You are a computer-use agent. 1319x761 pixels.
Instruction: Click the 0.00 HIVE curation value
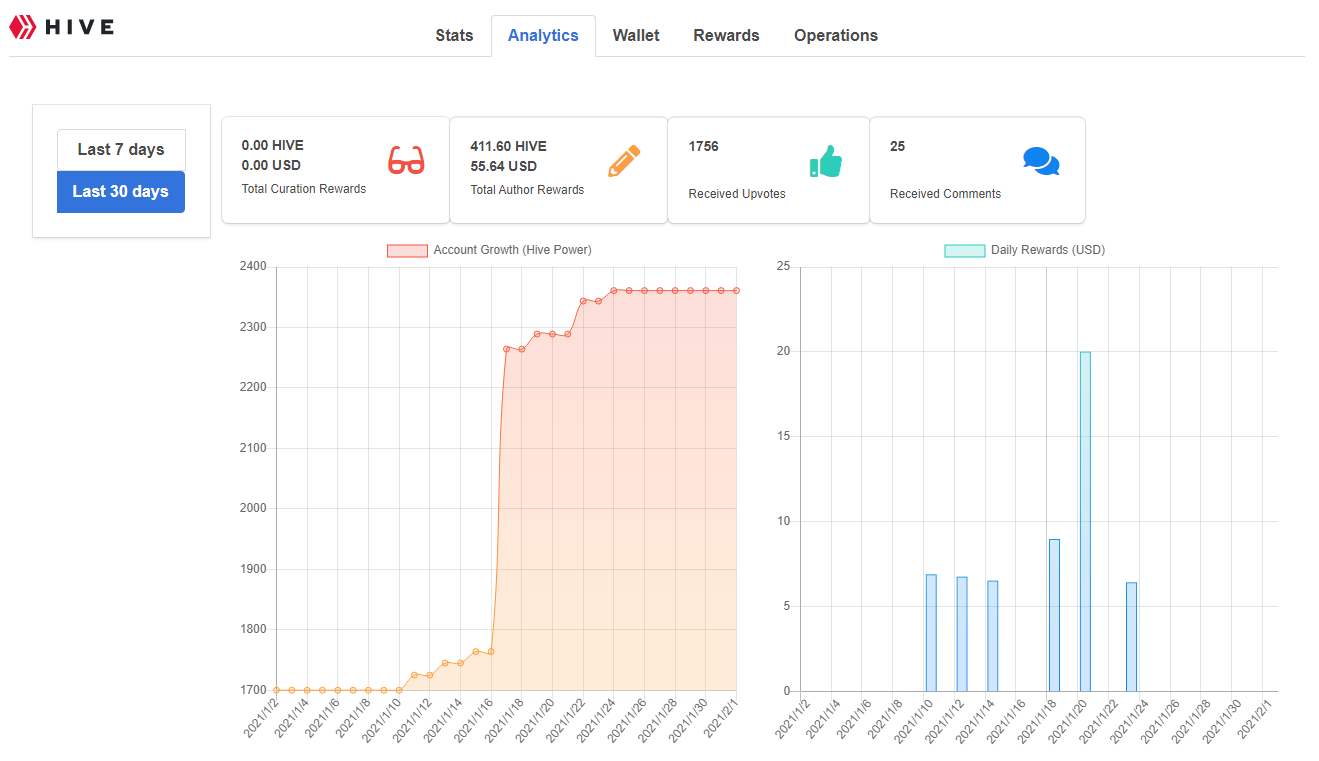coord(272,146)
